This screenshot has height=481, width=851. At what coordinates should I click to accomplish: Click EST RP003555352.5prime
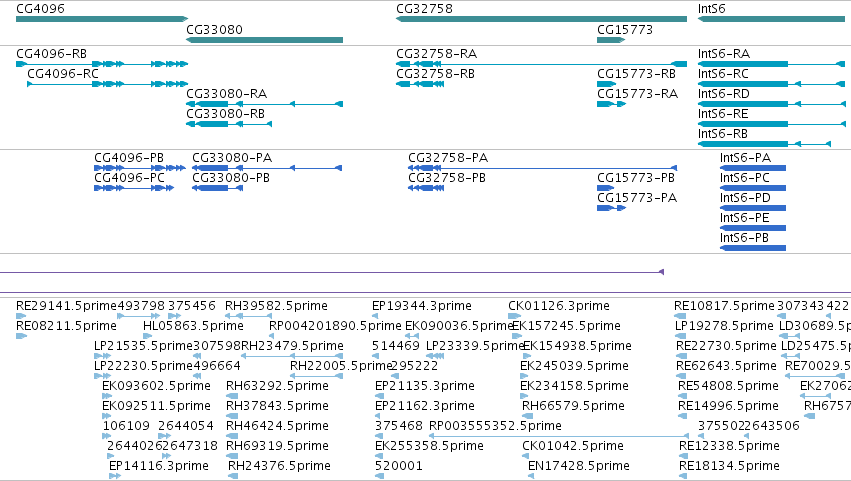click(559, 436)
